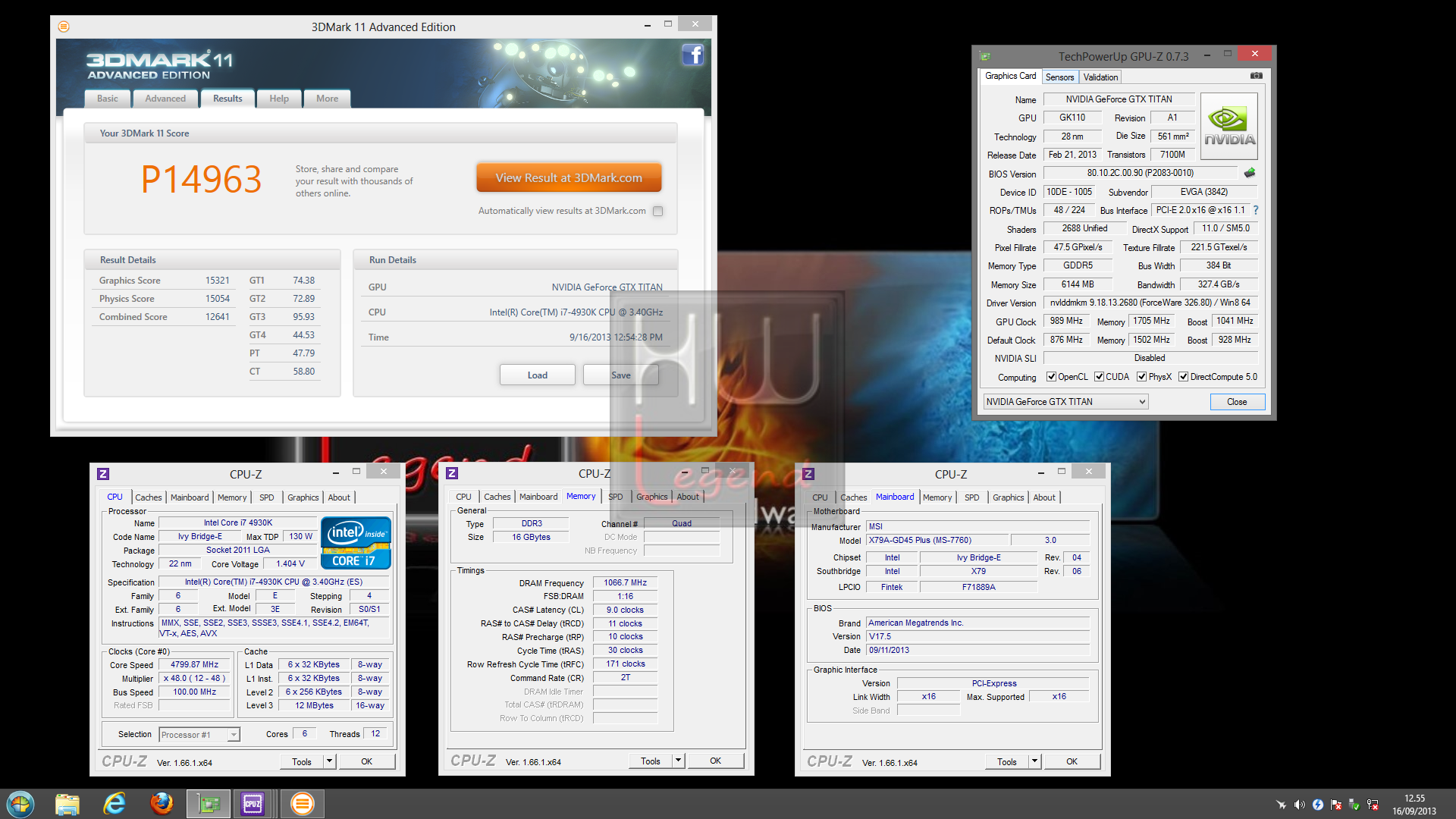
Task: Close GPU-Z with the Close button
Action: [x=1237, y=402]
